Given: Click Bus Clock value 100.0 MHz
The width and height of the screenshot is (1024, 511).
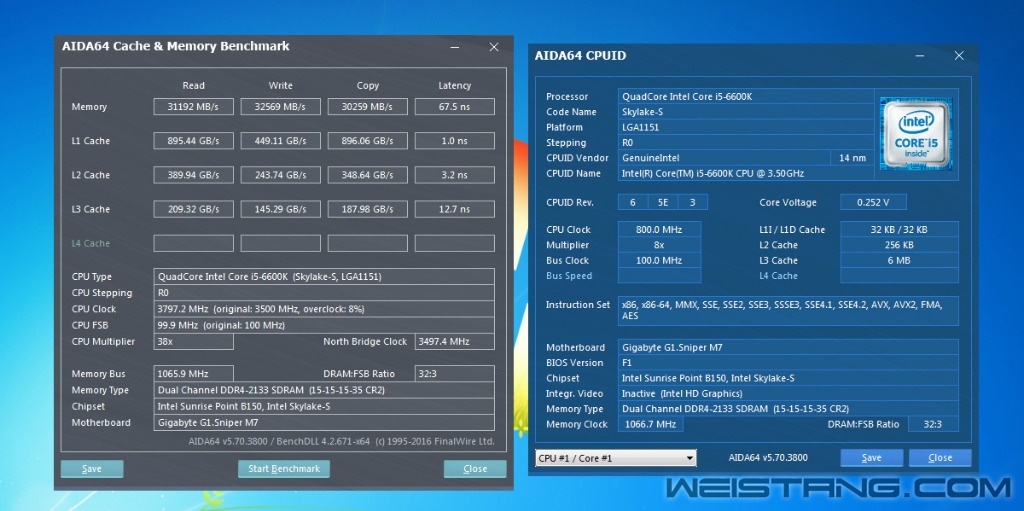Looking at the screenshot, I should pos(659,261).
